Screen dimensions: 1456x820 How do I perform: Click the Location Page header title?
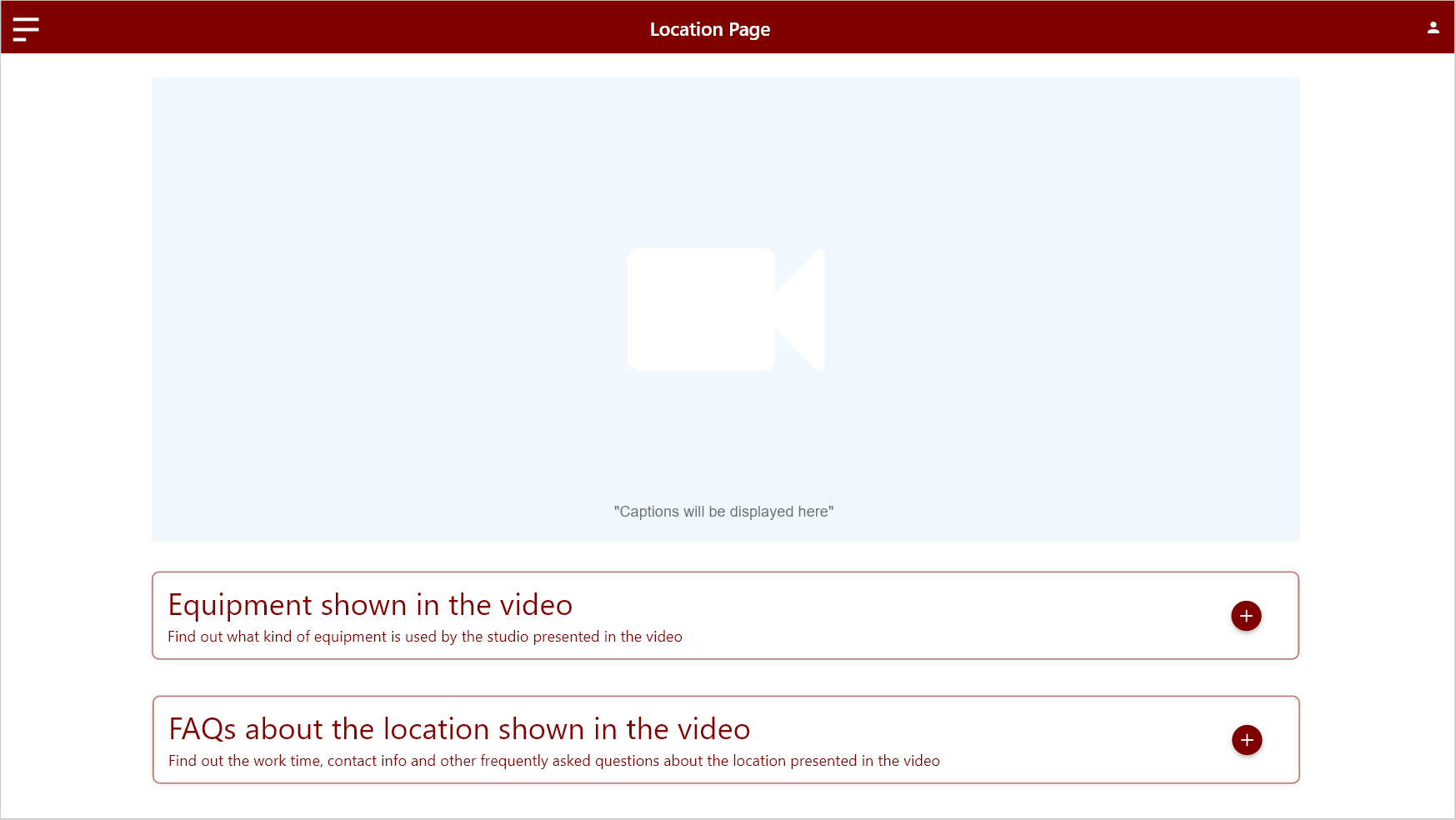(x=709, y=29)
